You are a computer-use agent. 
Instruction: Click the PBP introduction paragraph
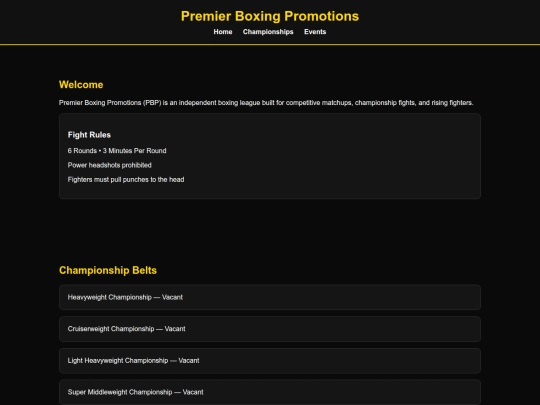click(x=266, y=103)
